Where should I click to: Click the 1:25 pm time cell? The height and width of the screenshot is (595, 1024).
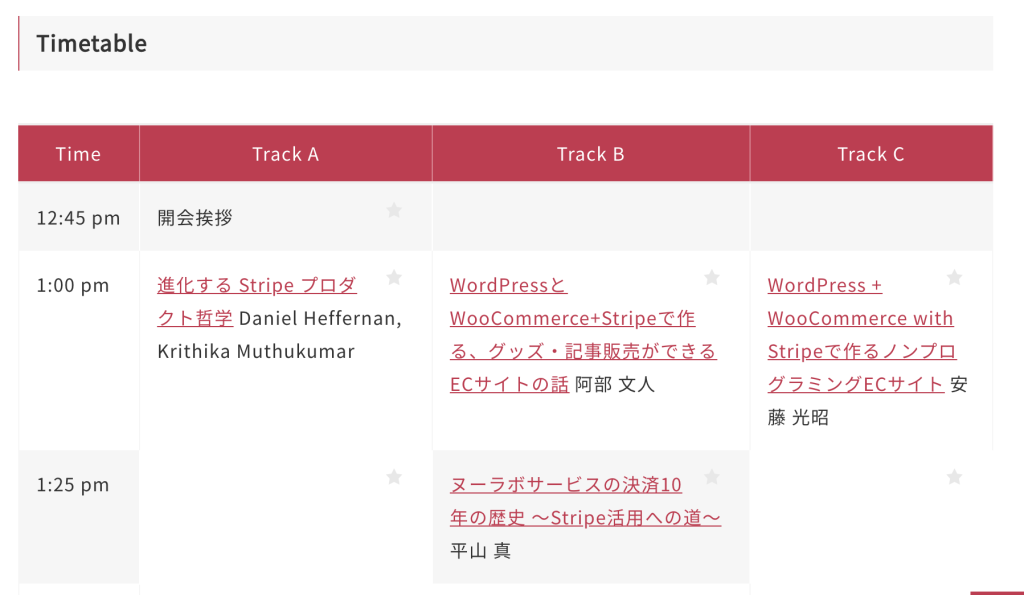pyautogui.click(x=73, y=485)
